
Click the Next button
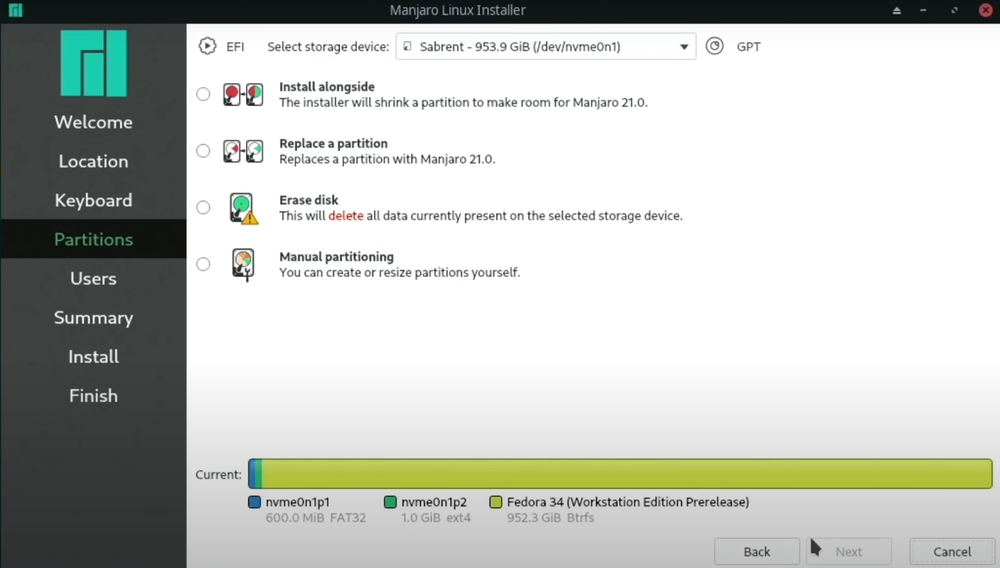848,551
